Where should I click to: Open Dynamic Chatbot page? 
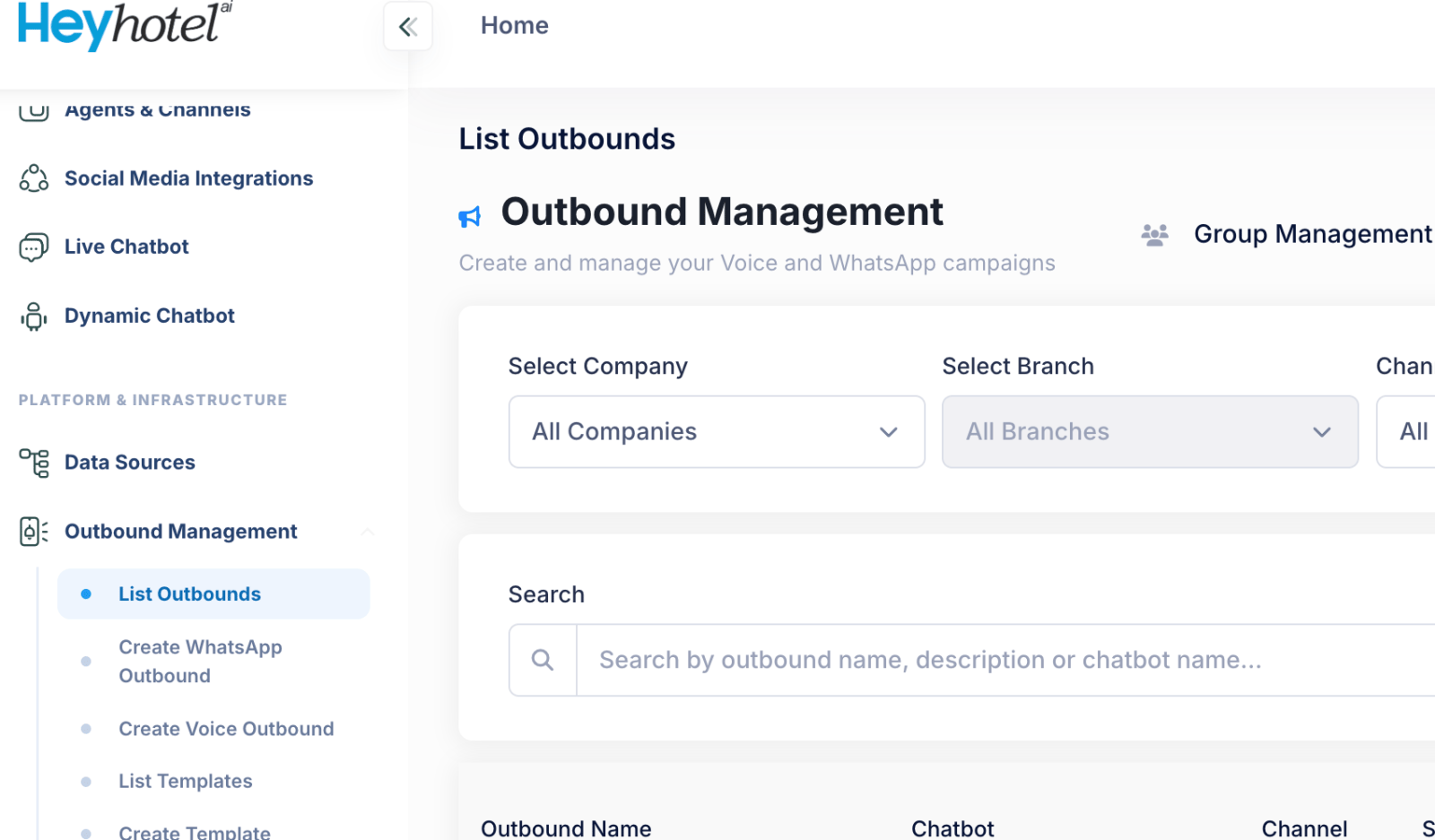point(150,316)
